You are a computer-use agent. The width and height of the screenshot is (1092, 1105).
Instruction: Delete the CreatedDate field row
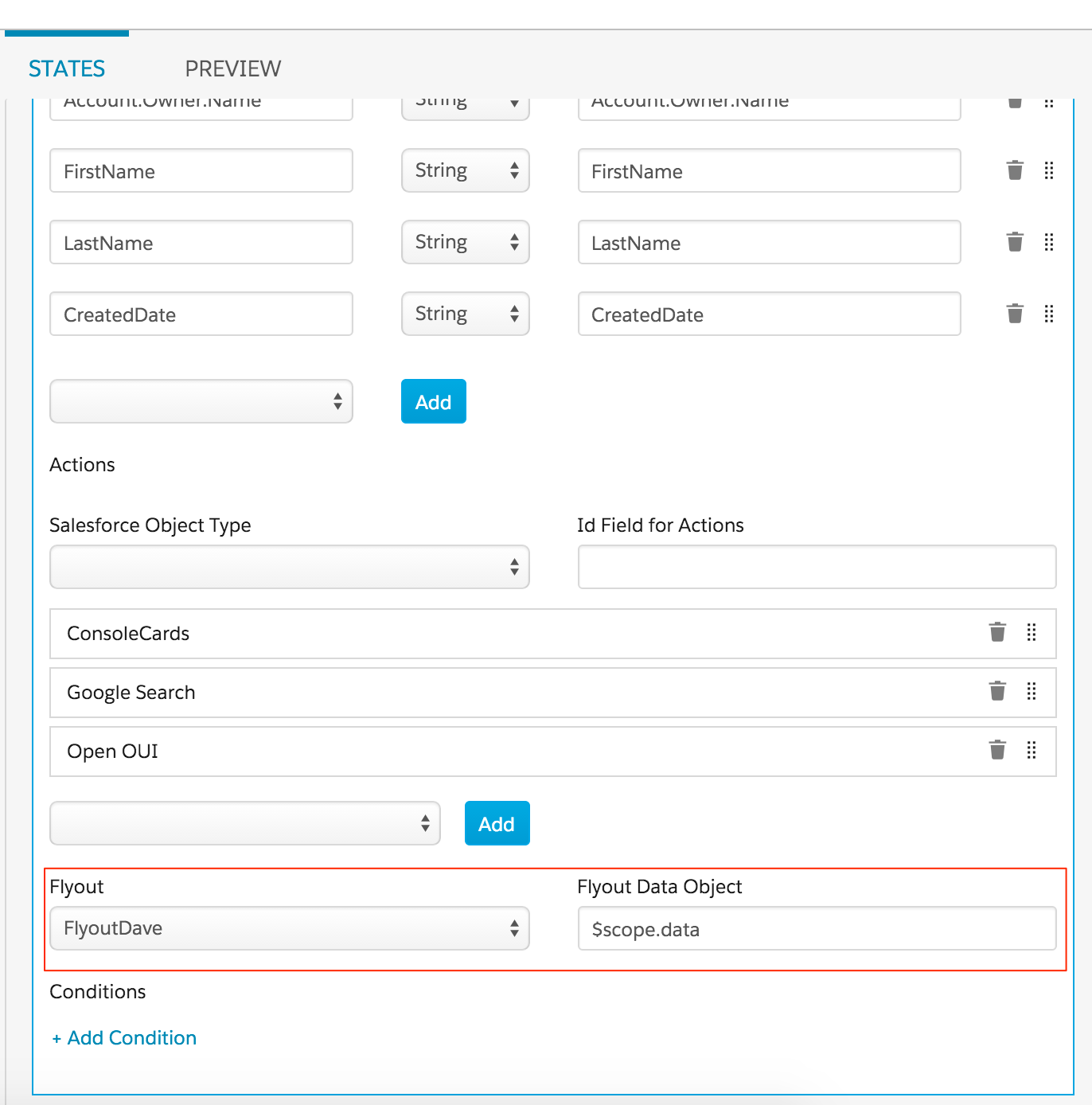point(1015,314)
